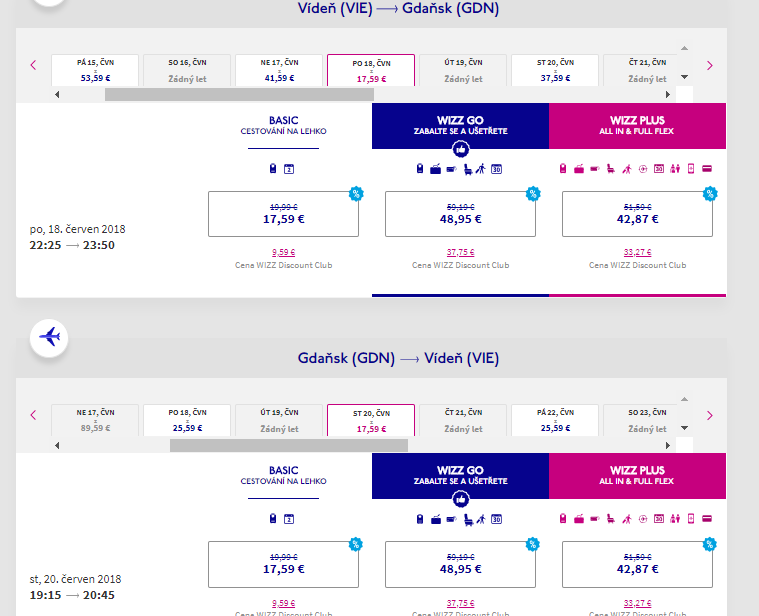The image size is (759, 616).
Task: Click thumbs-up badge on outbound WIZZ GO header
Action: (x=460, y=149)
